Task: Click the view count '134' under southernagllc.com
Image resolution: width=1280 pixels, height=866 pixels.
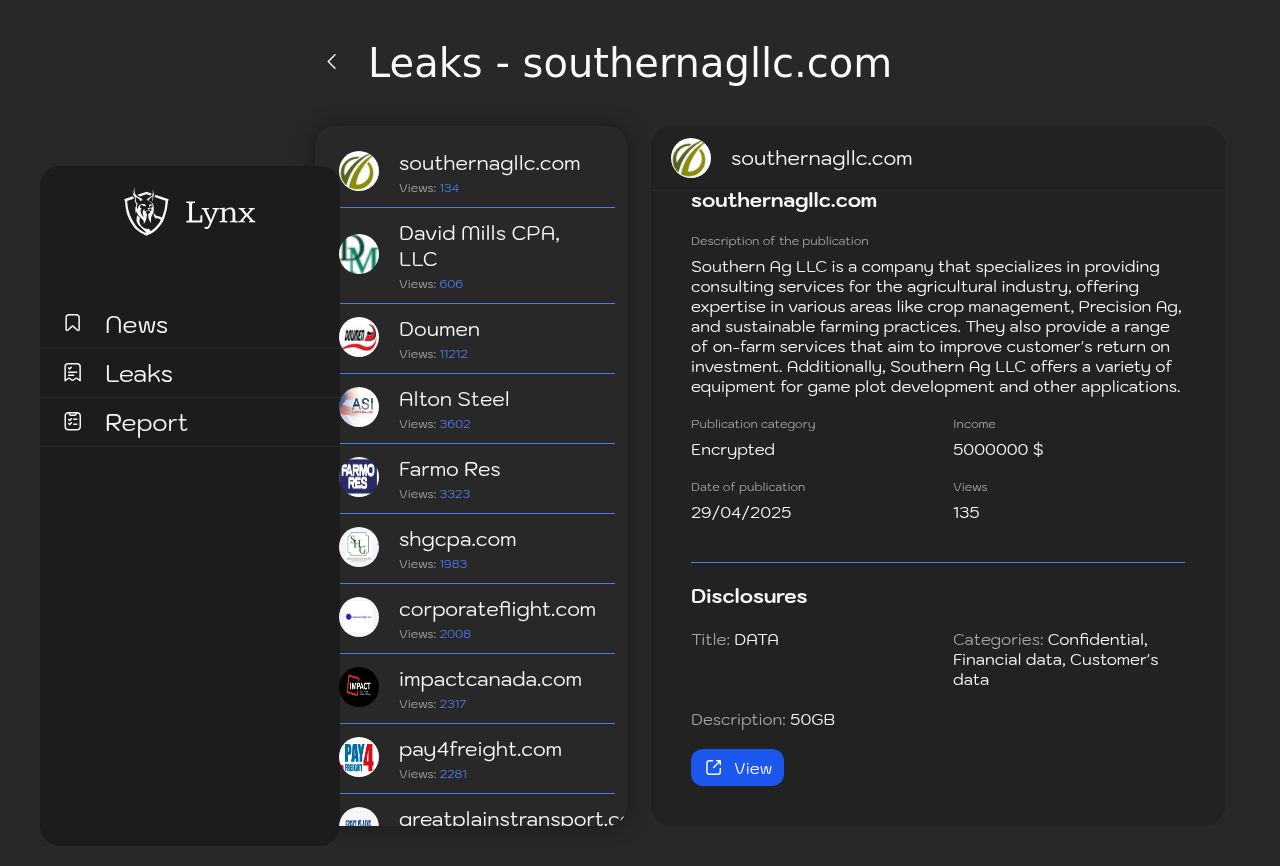Action: tap(449, 188)
